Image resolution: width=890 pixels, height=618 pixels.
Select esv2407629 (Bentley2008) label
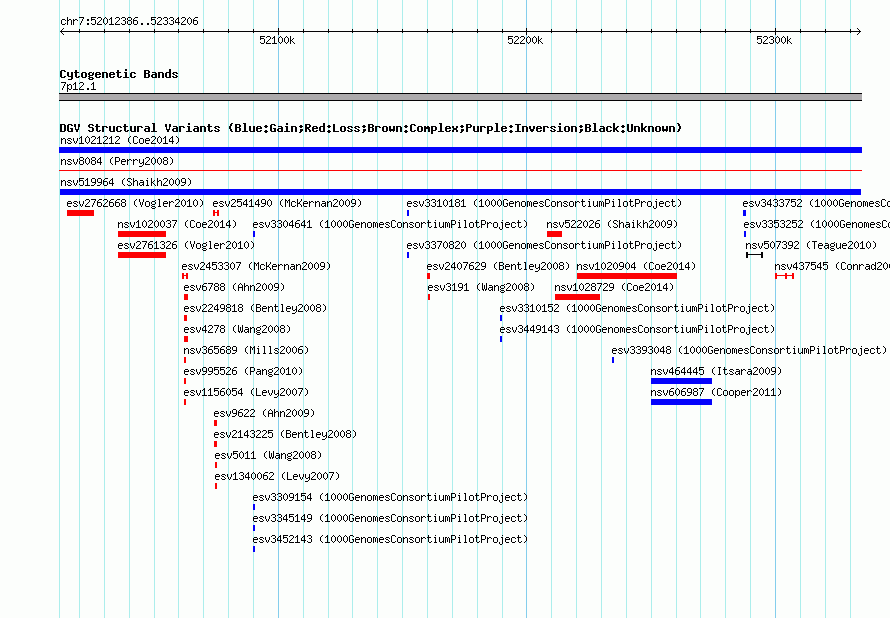[498, 266]
